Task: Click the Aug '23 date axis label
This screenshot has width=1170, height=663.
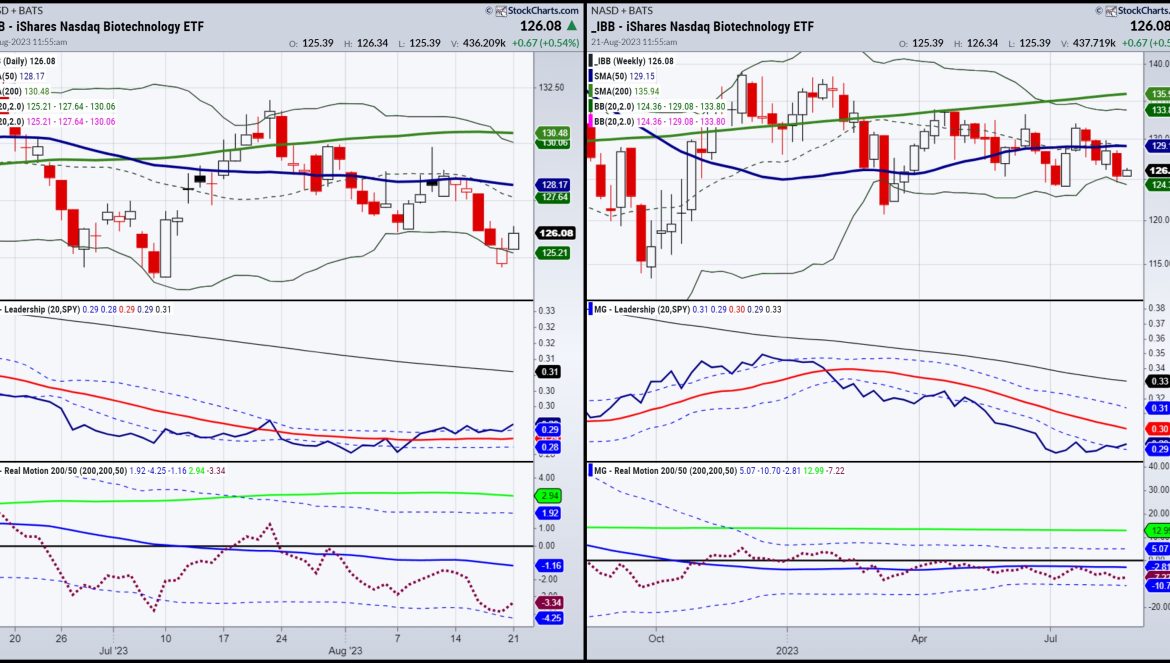Action: click(345, 650)
